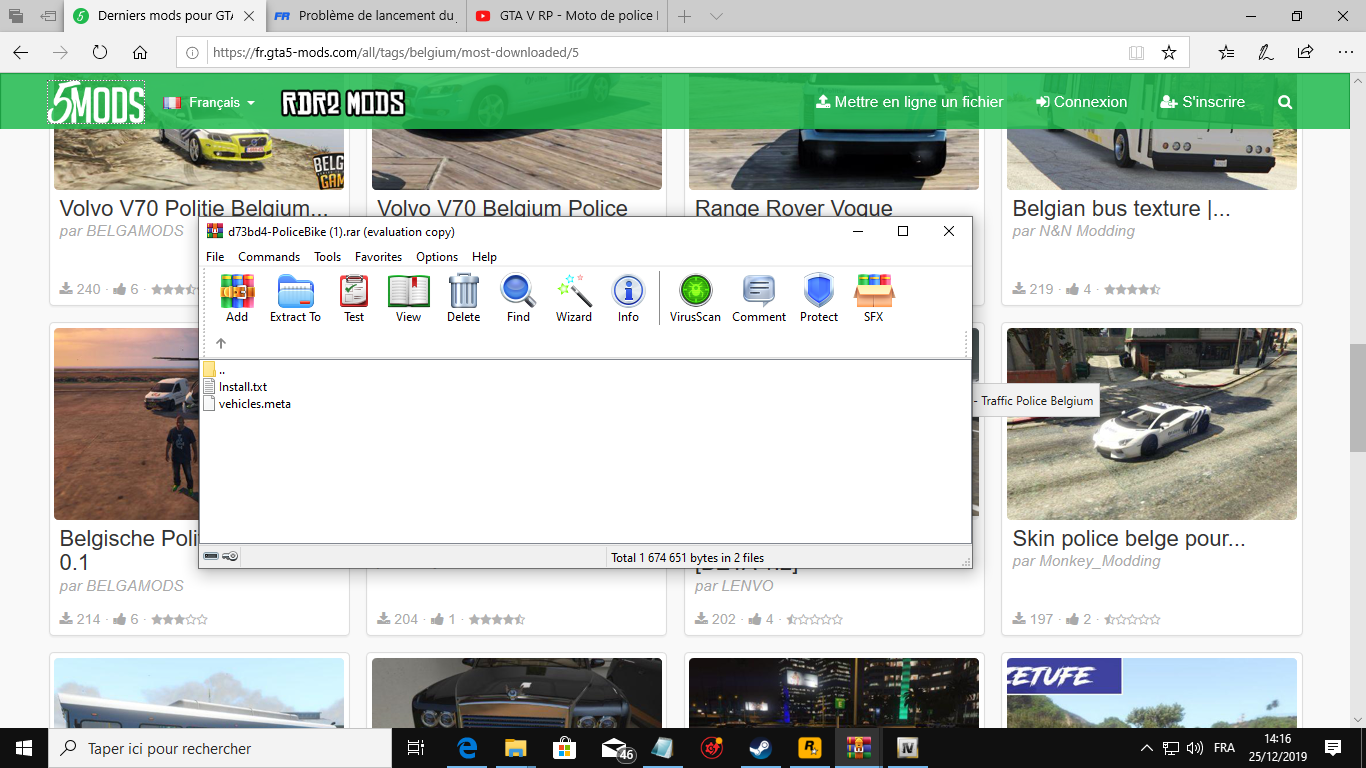Select the parent folder '..' entry

coord(215,370)
